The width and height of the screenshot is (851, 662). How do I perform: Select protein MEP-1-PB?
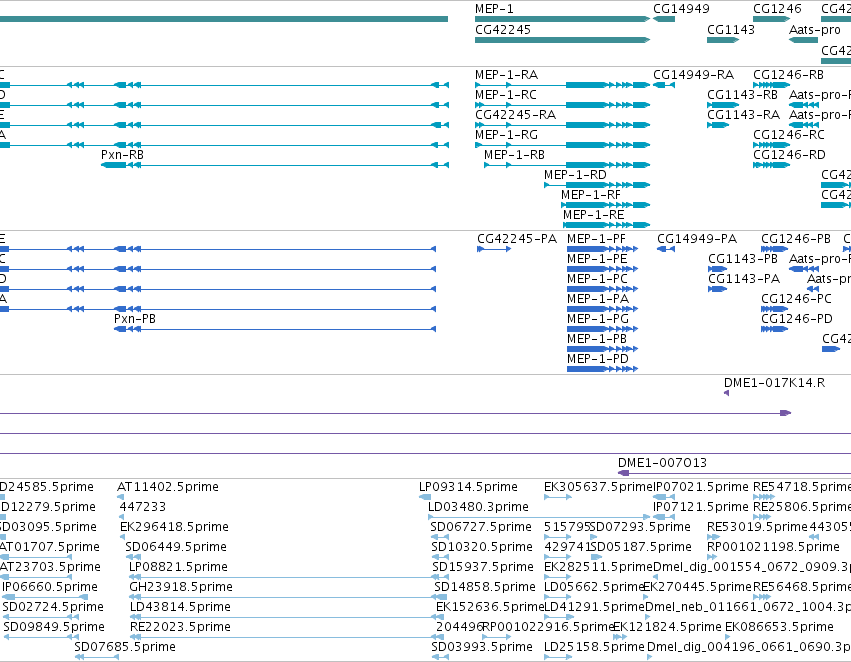pyautogui.click(x=602, y=349)
